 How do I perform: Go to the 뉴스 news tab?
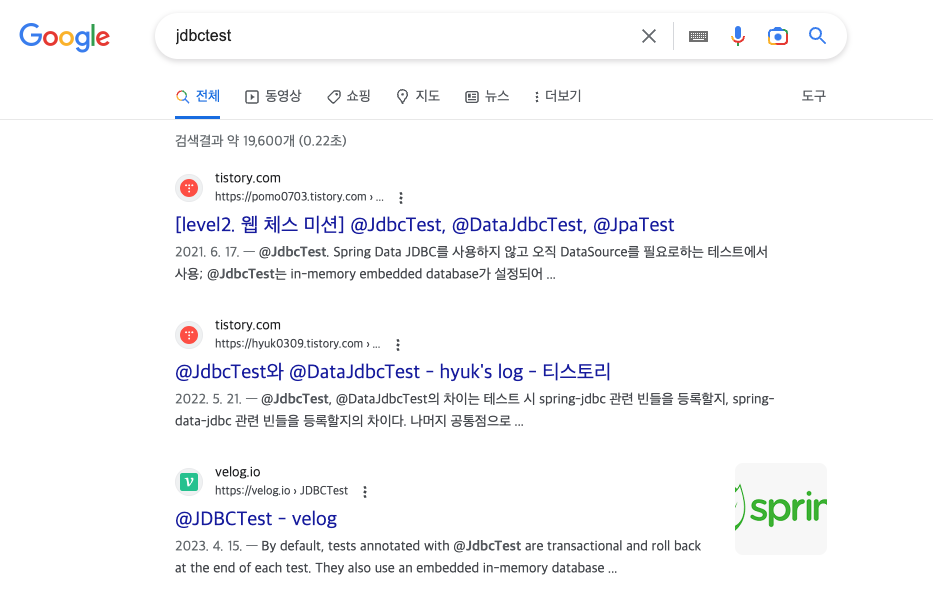coord(487,96)
